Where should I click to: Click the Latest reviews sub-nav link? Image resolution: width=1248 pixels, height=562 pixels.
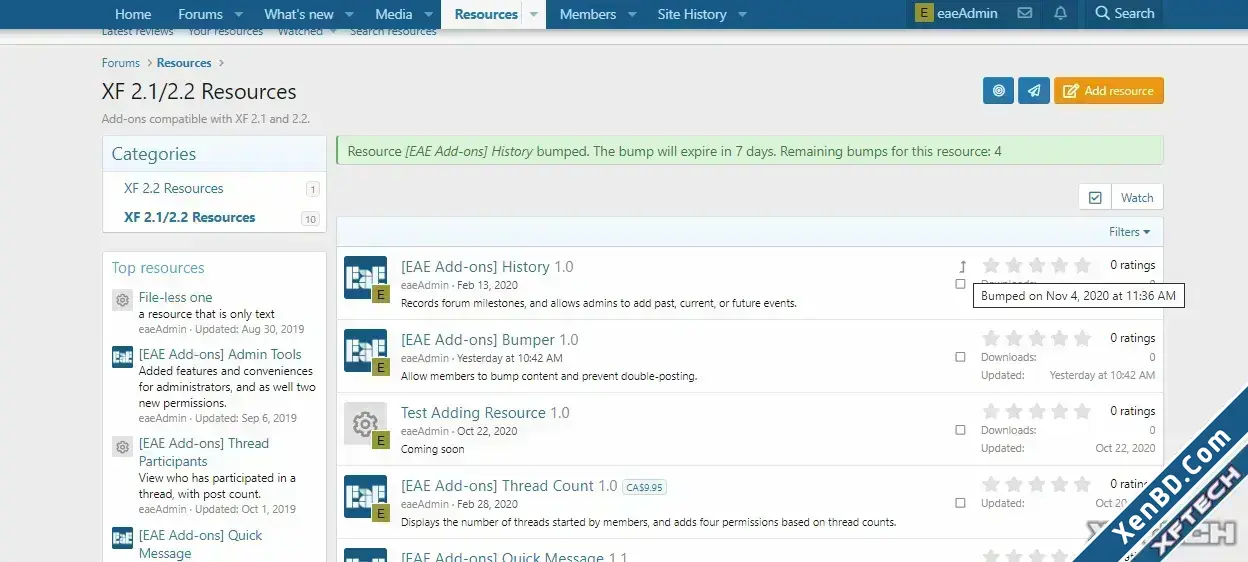138,32
